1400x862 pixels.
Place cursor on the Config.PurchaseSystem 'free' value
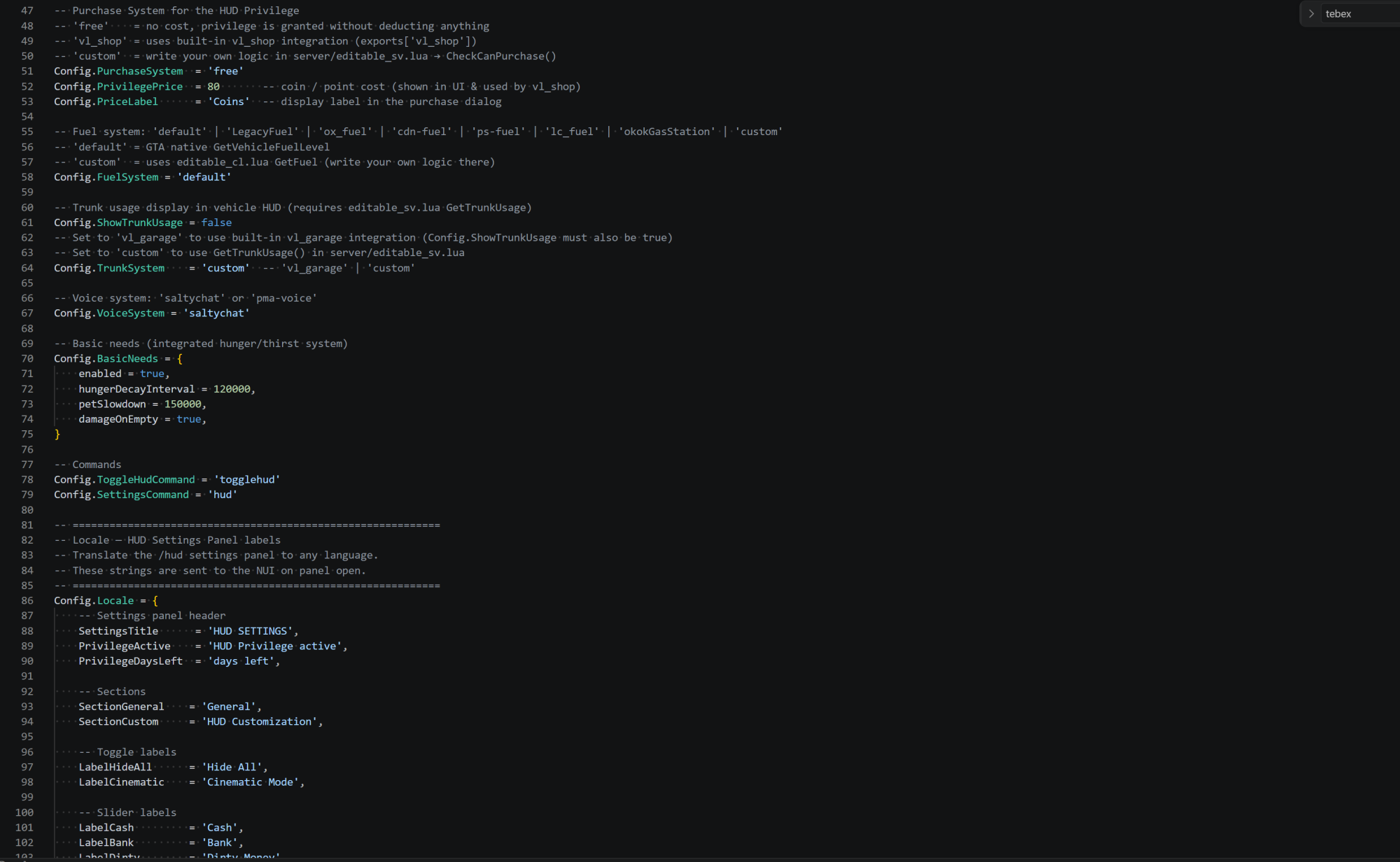(225, 71)
